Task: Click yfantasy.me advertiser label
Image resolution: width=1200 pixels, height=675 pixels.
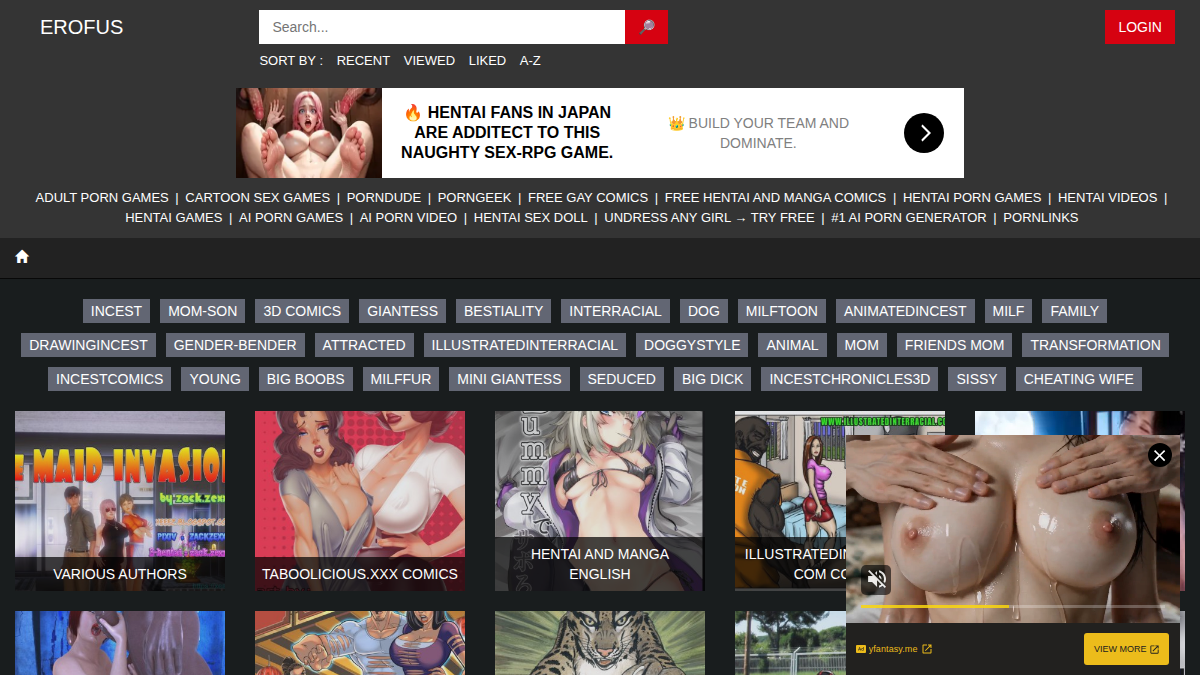Action: pyautogui.click(x=893, y=649)
